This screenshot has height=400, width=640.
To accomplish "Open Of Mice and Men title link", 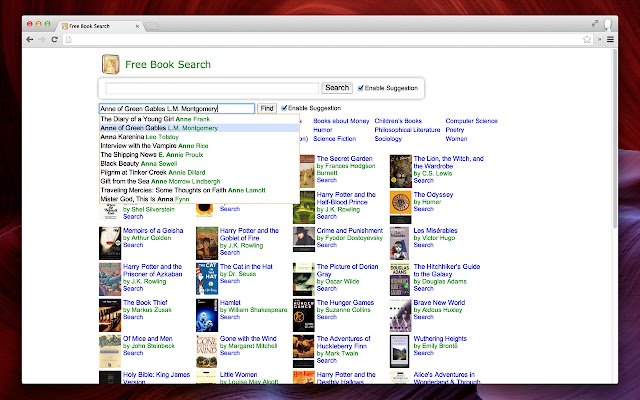I will point(148,339).
